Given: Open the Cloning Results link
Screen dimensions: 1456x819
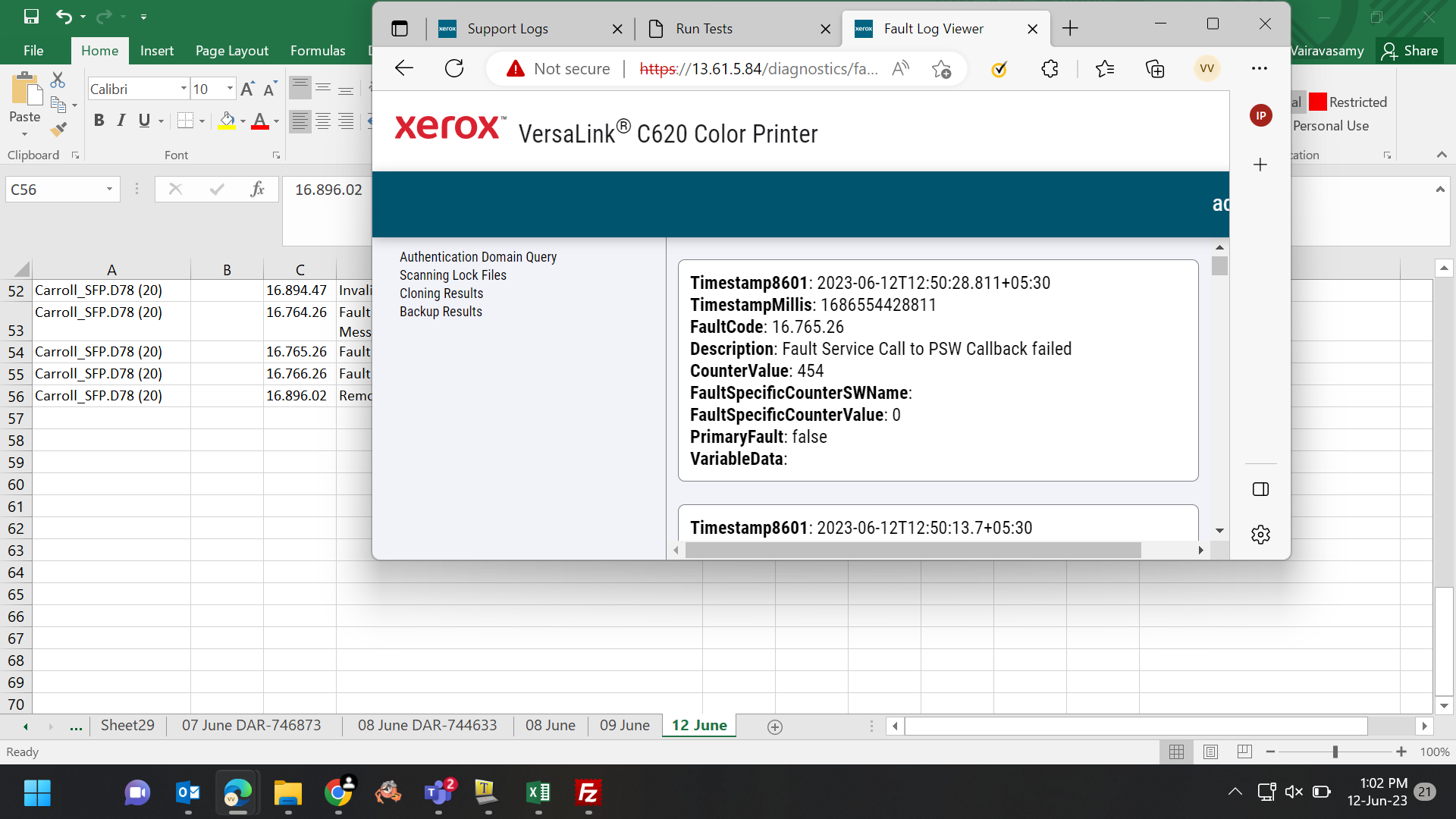Looking at the screenshot, I should 441,293.
